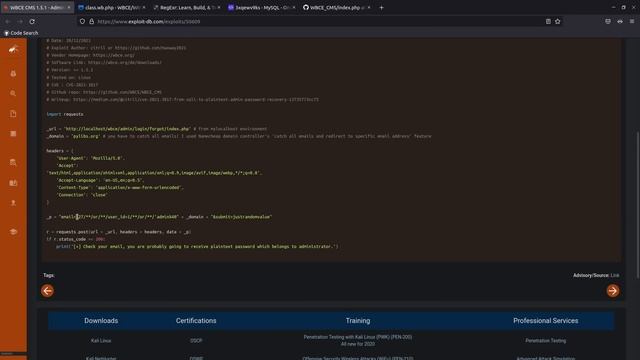This screenshot has width=640, height=360.
Task: Open the Firefox application menu
Action: (632, 21)
